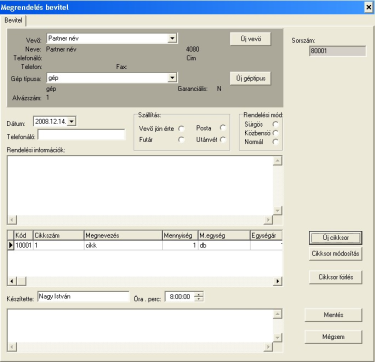Select the row indicator arrow of row 10001
The image size is (375, 362).
pos(11,245)
